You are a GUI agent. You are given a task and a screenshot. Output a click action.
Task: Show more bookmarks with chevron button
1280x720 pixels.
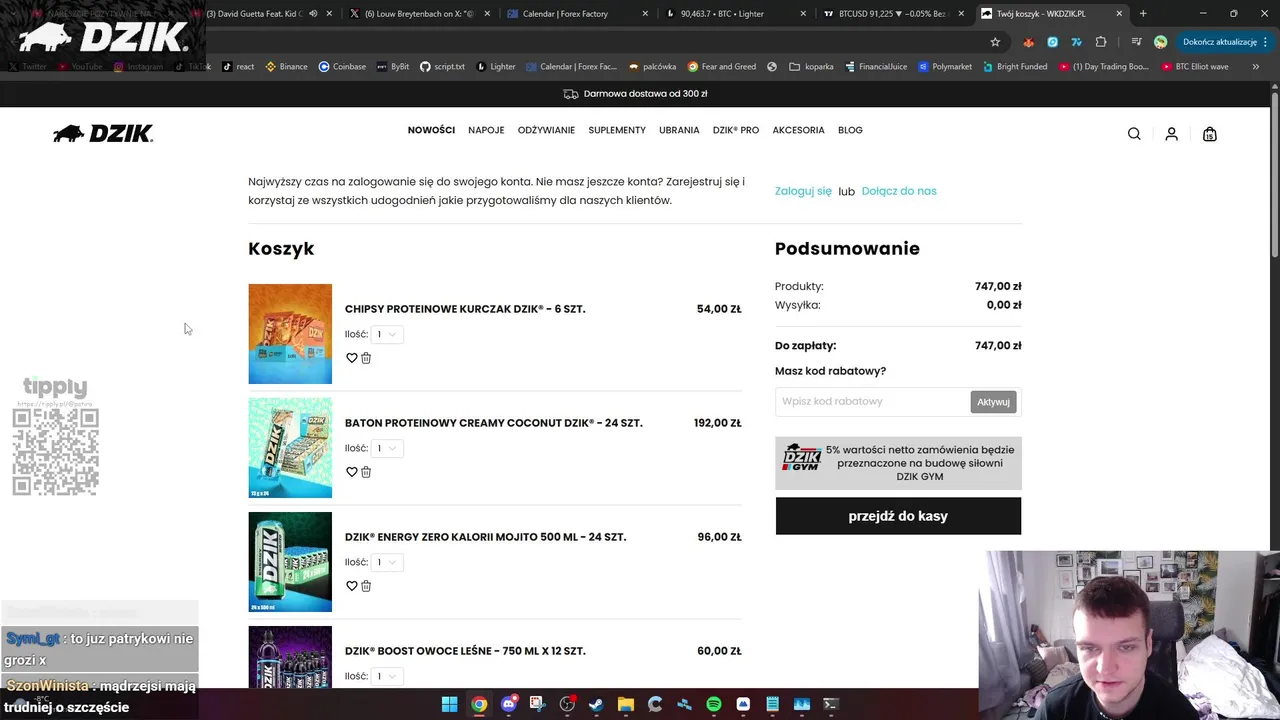pos(1254,67)
